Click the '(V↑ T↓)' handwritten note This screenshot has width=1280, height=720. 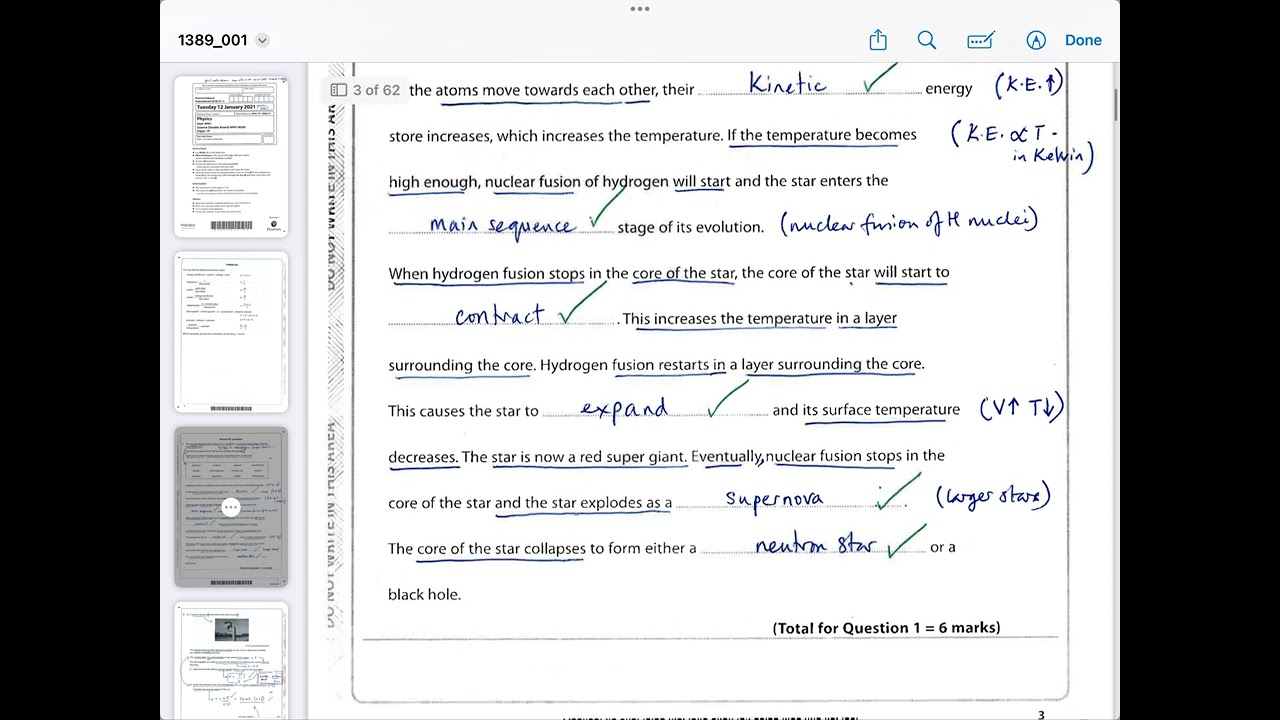tap(1022, 407)
